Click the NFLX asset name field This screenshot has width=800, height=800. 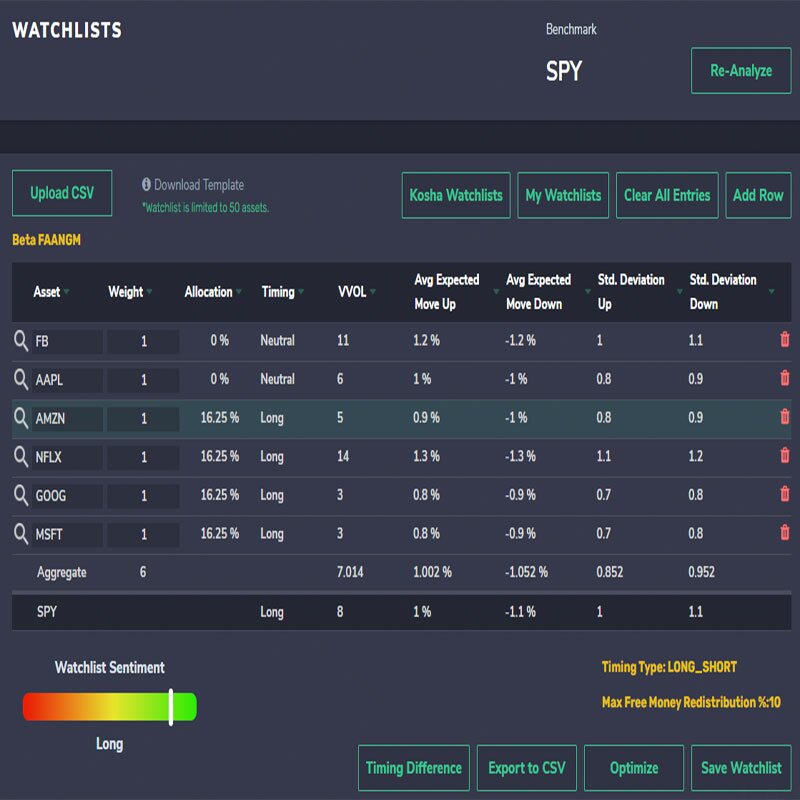coord(67,457)
